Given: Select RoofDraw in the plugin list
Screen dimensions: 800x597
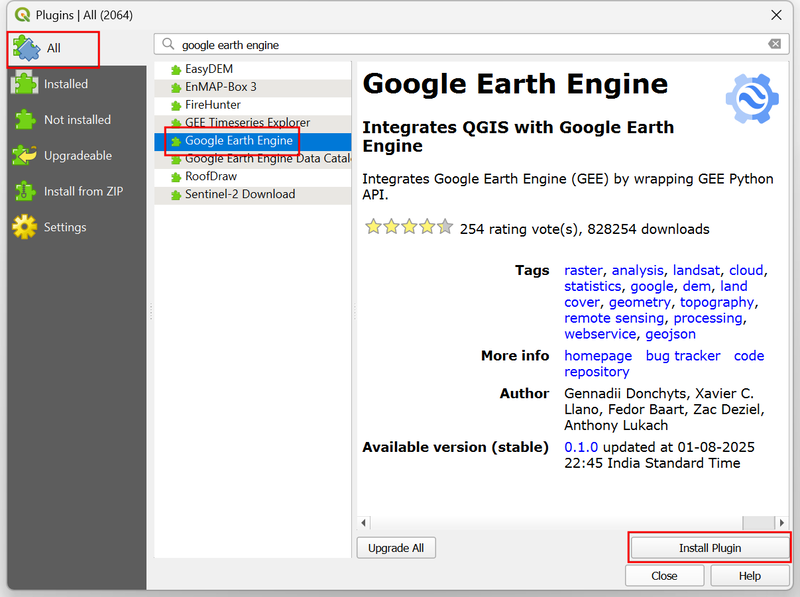Looking at the screenshot, I should click(253, 177).
